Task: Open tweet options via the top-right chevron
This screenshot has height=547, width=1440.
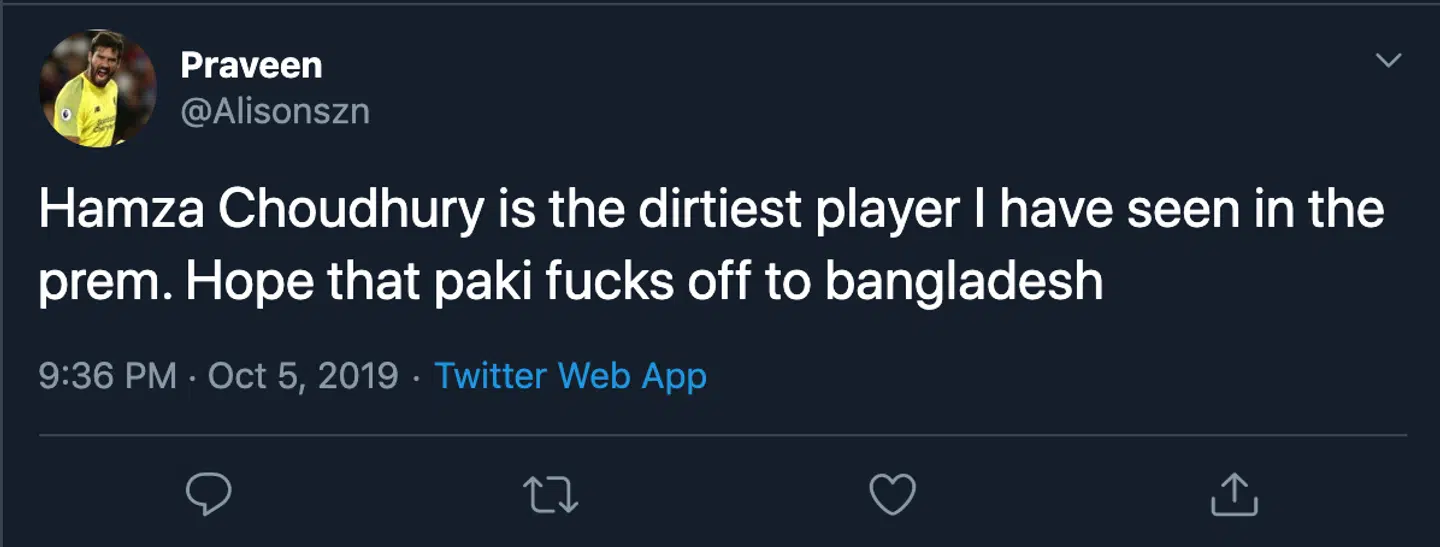Action: click(x=1389, y=61)
